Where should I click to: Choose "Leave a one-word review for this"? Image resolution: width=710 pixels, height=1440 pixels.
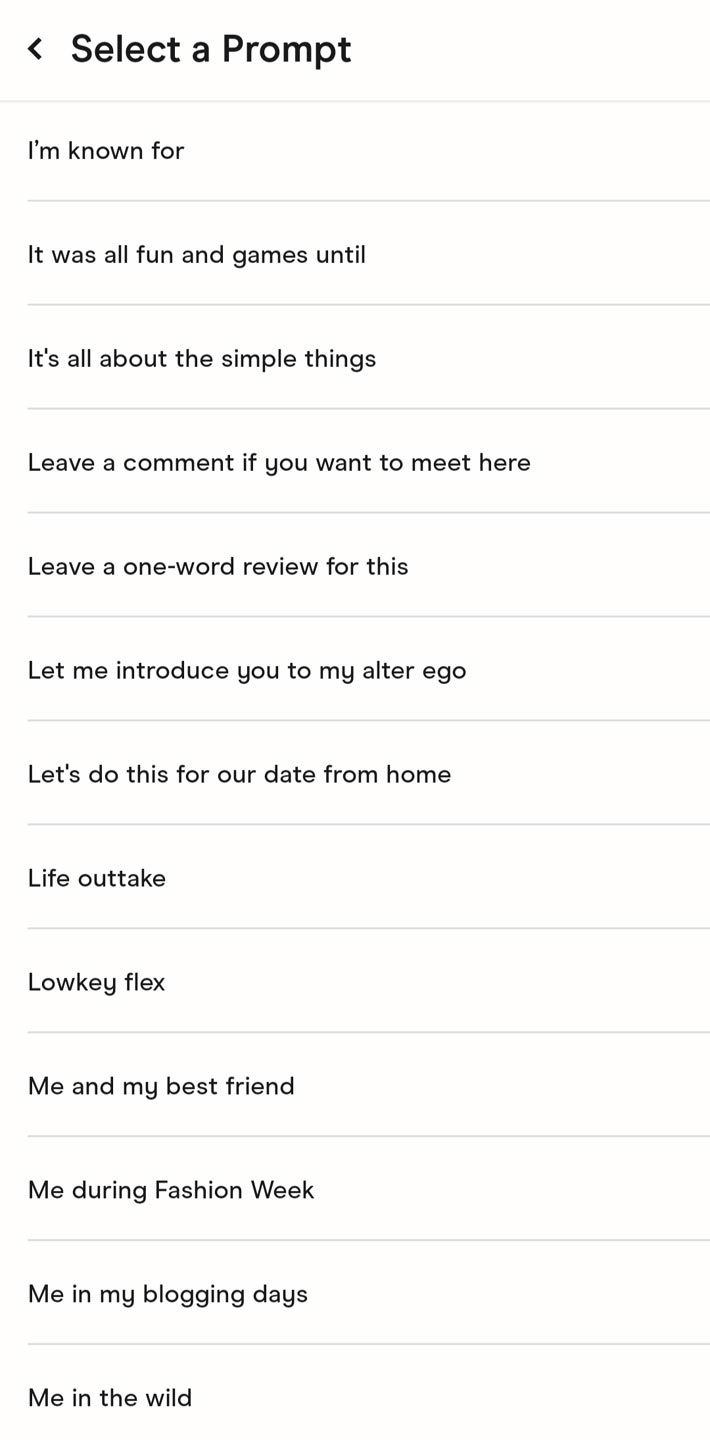tap(355, 566)
